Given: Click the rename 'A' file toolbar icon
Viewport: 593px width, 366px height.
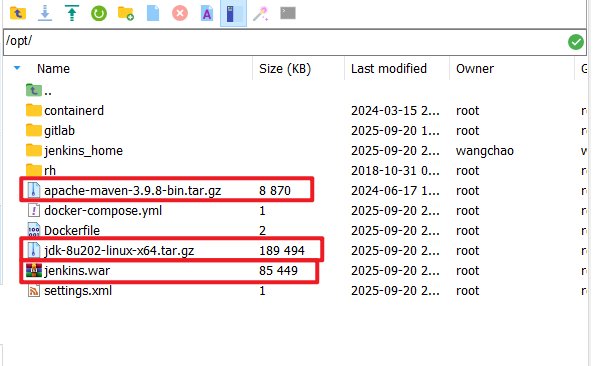Looking at the screenshot, I should [x=207, y=14].
